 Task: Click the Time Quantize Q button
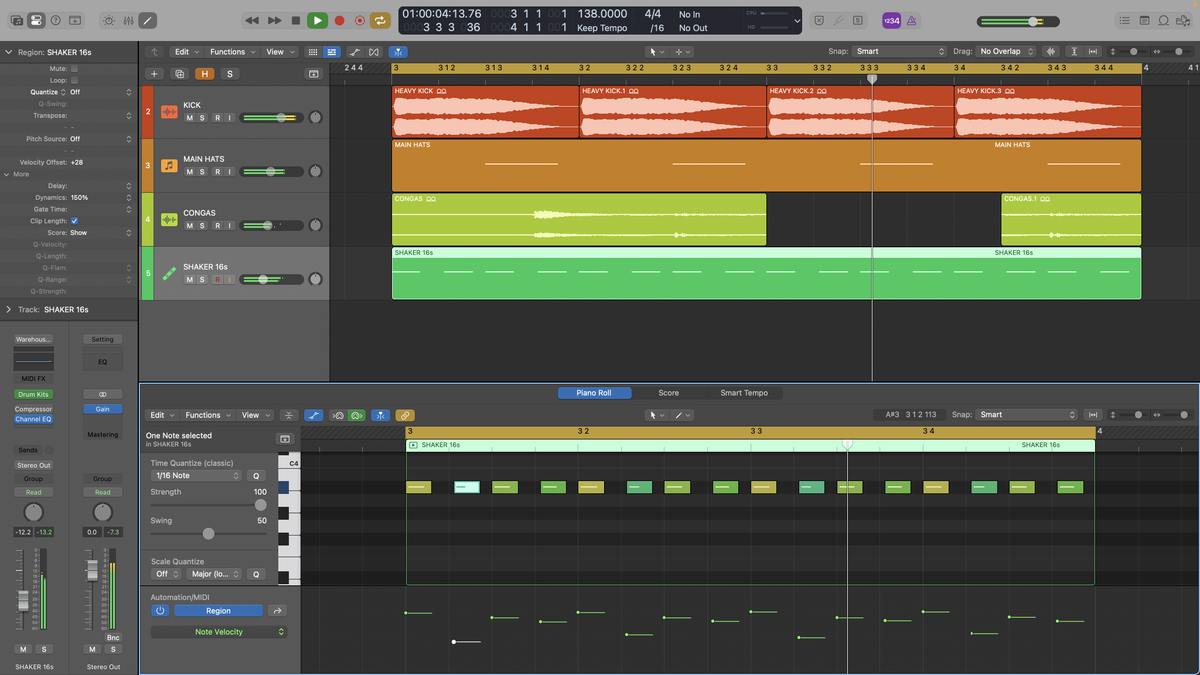click(256, 476)
